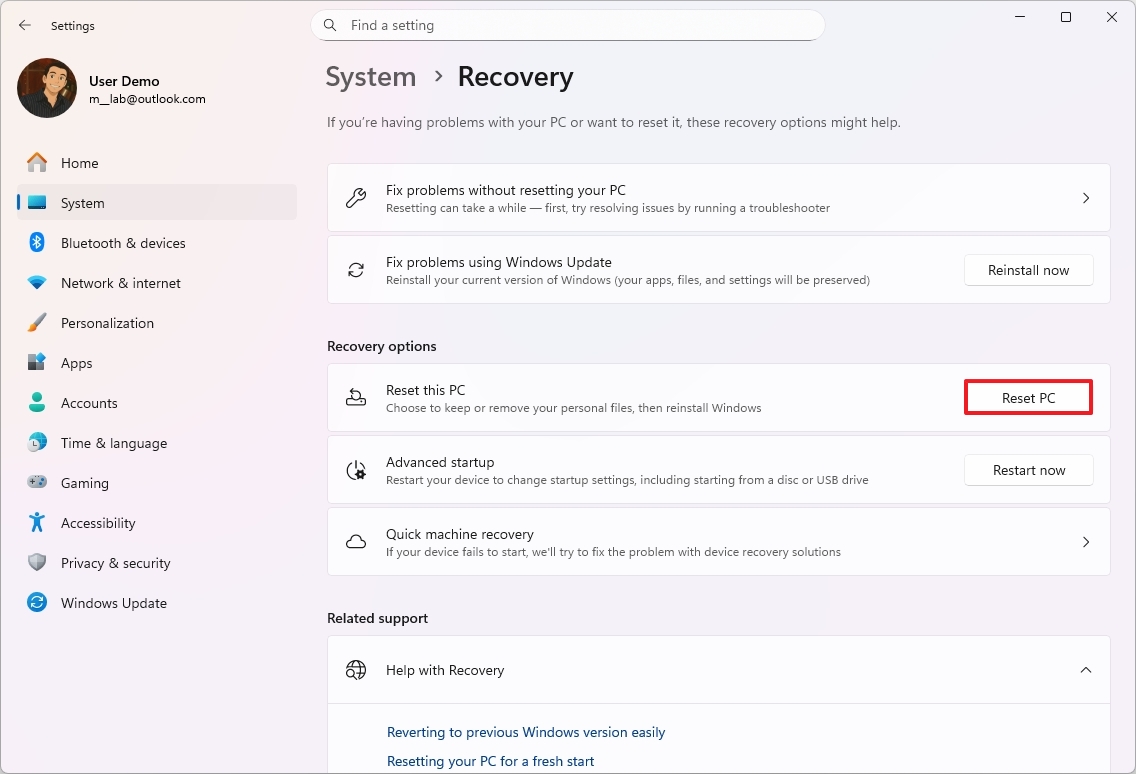Open Accessibility settings
The image size is (1136, 774).
(x=98, y=523)
